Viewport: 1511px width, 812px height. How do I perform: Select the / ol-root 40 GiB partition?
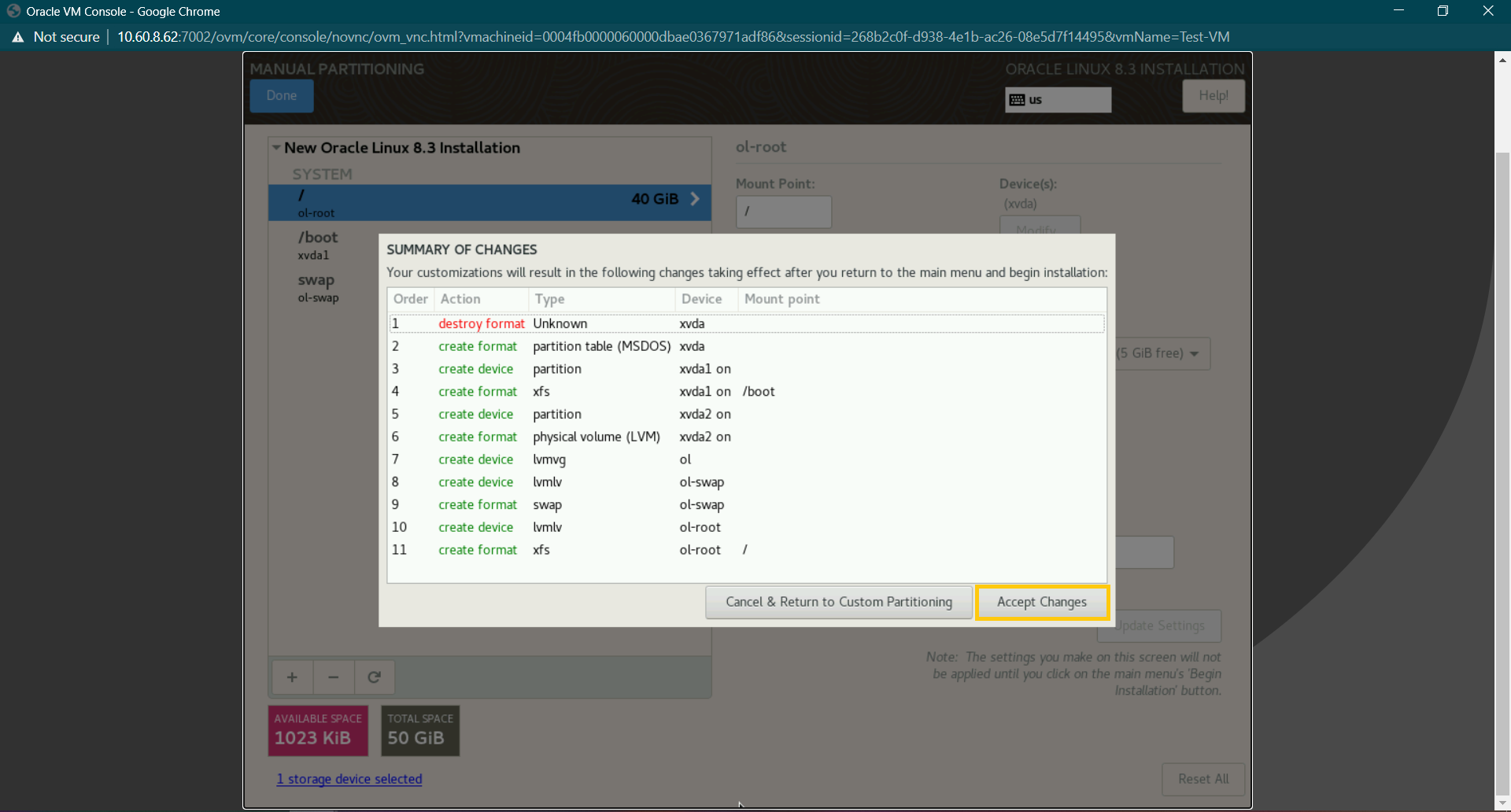[x=490, y=203]
